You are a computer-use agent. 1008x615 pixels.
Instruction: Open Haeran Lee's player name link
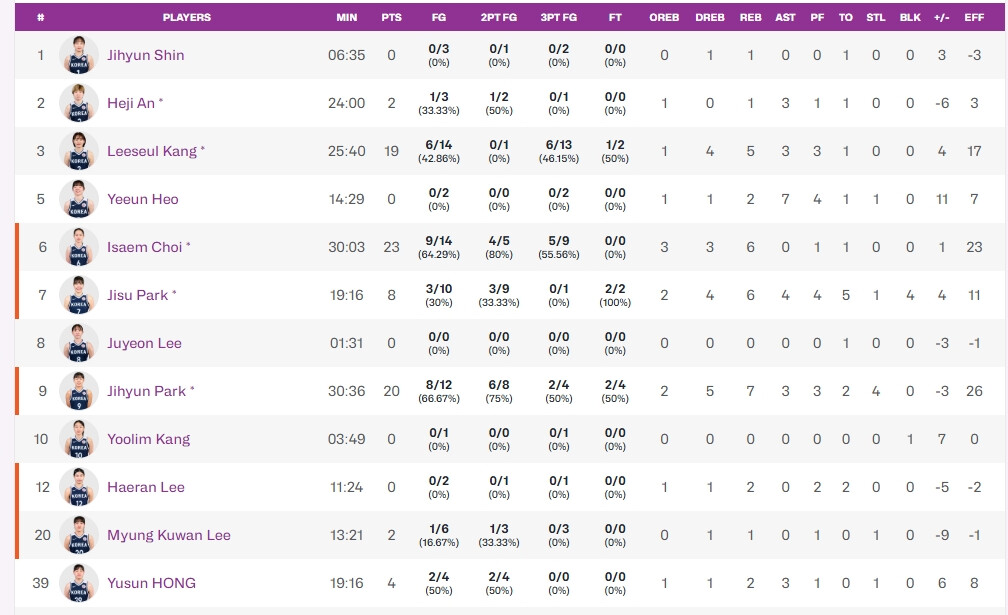click(144, 487)
